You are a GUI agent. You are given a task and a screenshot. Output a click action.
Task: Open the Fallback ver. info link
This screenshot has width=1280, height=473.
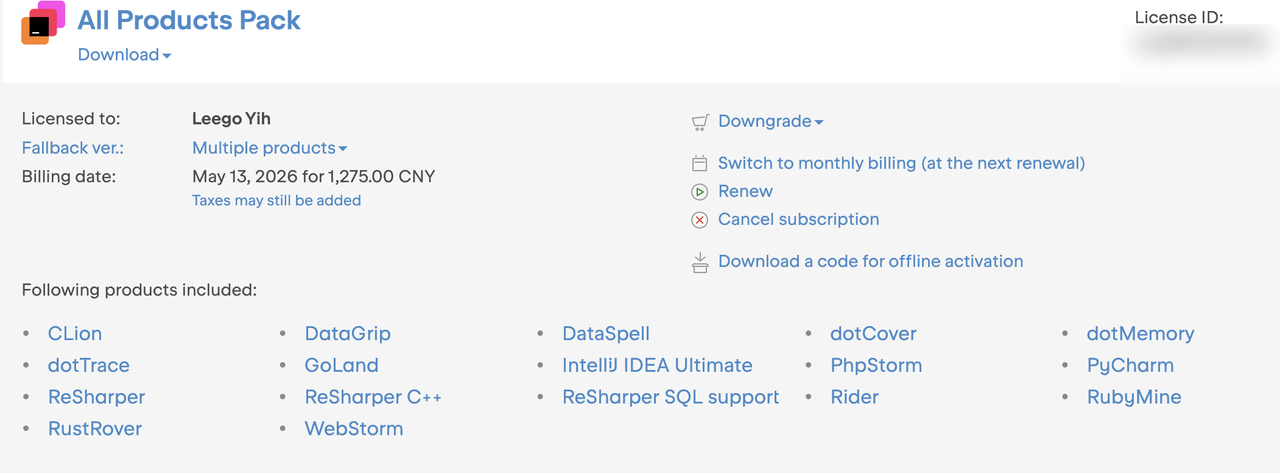point(73,148)
